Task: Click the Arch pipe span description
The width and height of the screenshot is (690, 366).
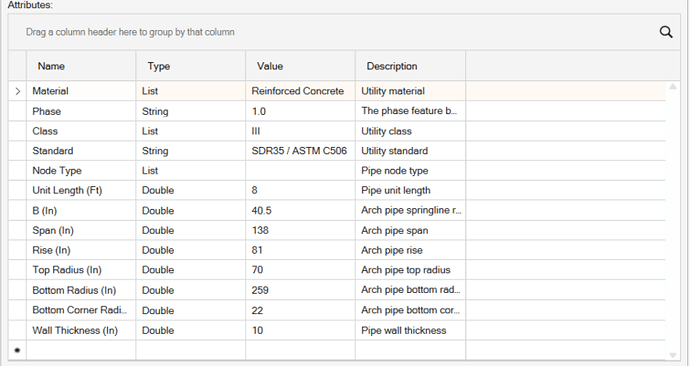Action: (410, 231)
